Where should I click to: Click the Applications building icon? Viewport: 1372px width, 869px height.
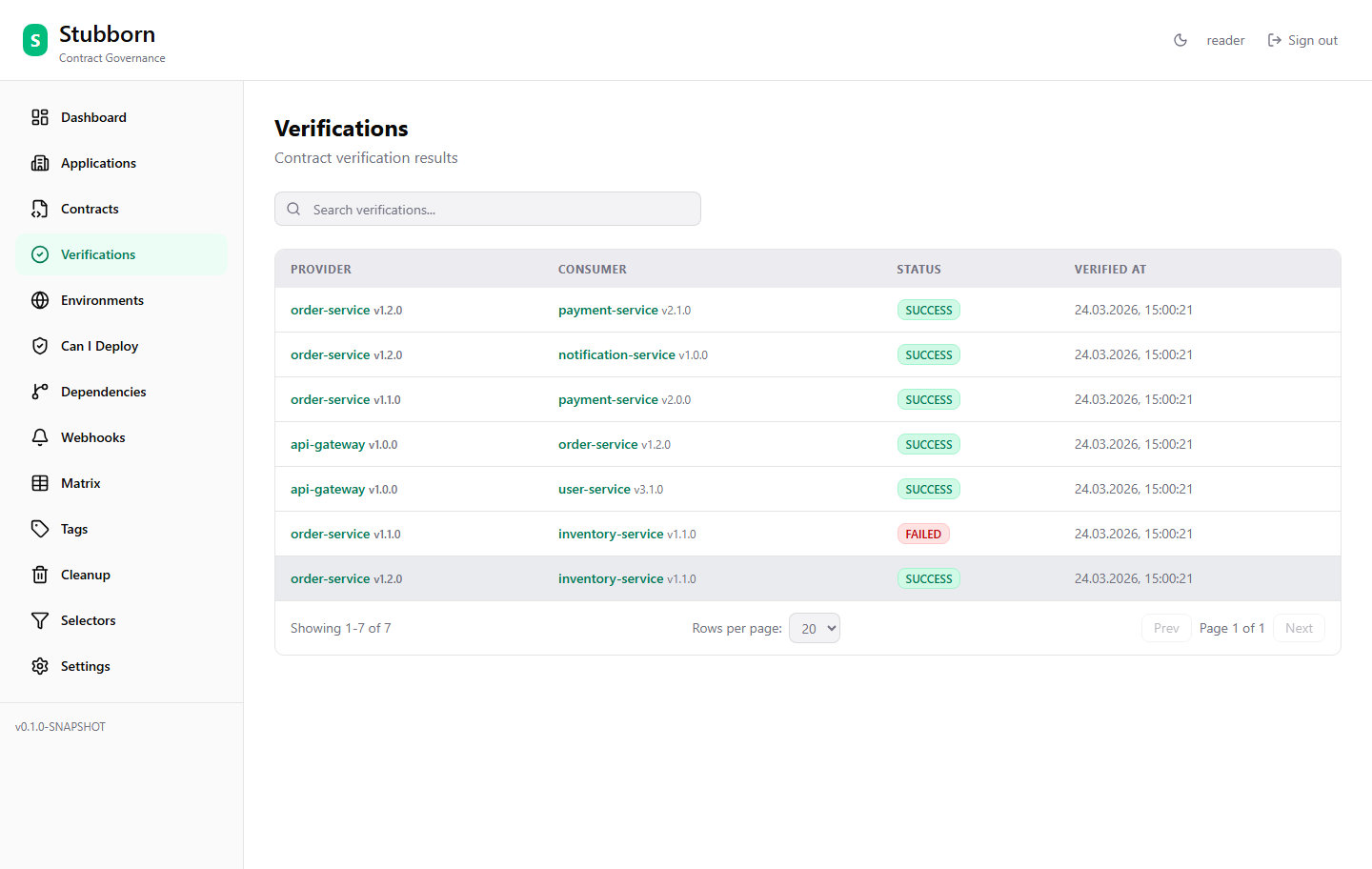40,163
